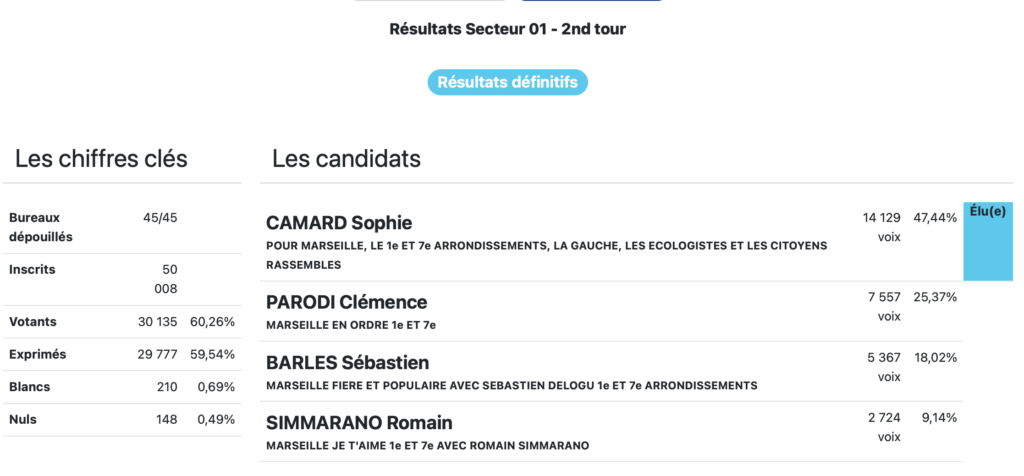Open SIMMARANO Romain's candidate entry

click(x=359, y=422)
